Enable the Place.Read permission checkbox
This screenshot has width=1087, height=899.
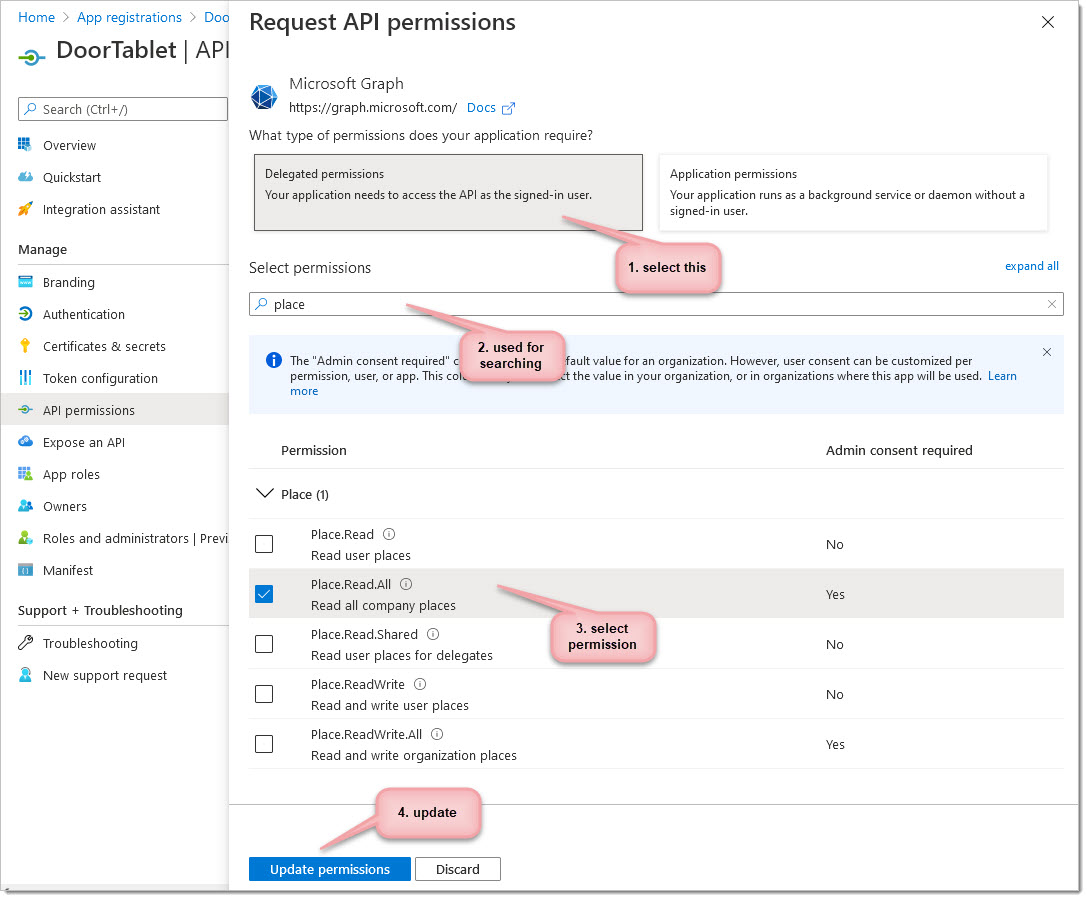pos(264,544)
